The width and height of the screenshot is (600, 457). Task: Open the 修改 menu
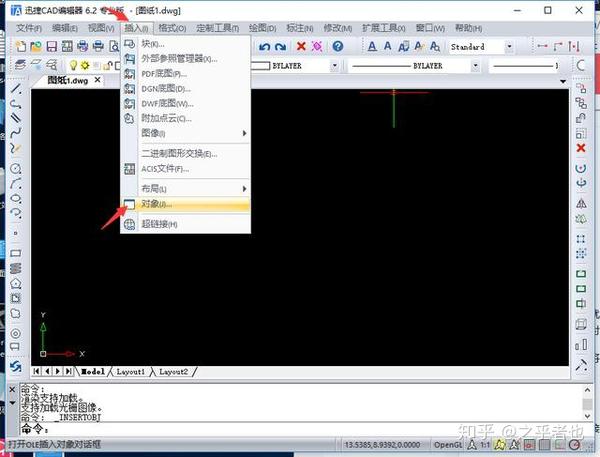pos(338,28)
